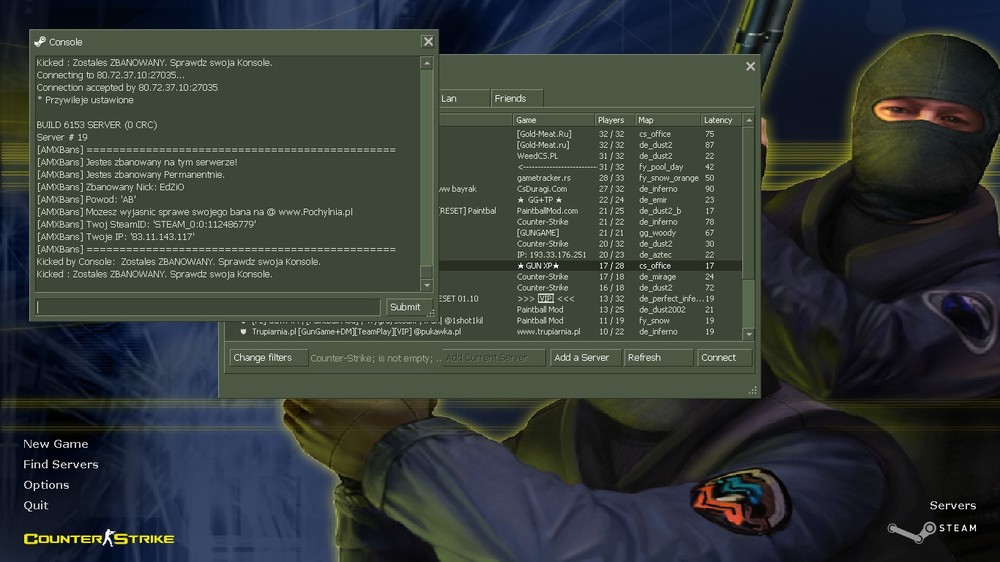This screenshot has width=1000, height=562.
Task: Sort servers by Players column header
Action: [x=611, y=120]
